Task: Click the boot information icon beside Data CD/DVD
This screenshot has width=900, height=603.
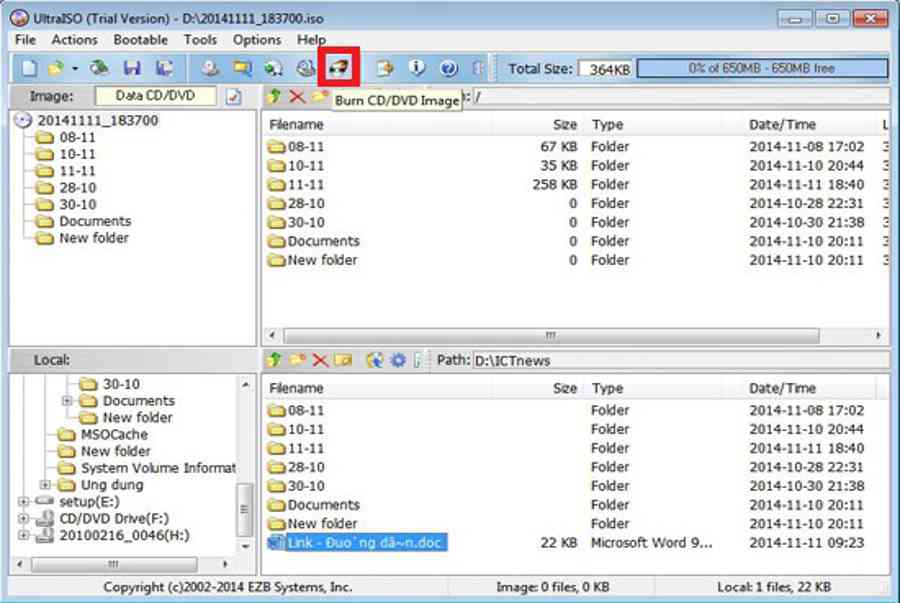Action: coord(234,96)
